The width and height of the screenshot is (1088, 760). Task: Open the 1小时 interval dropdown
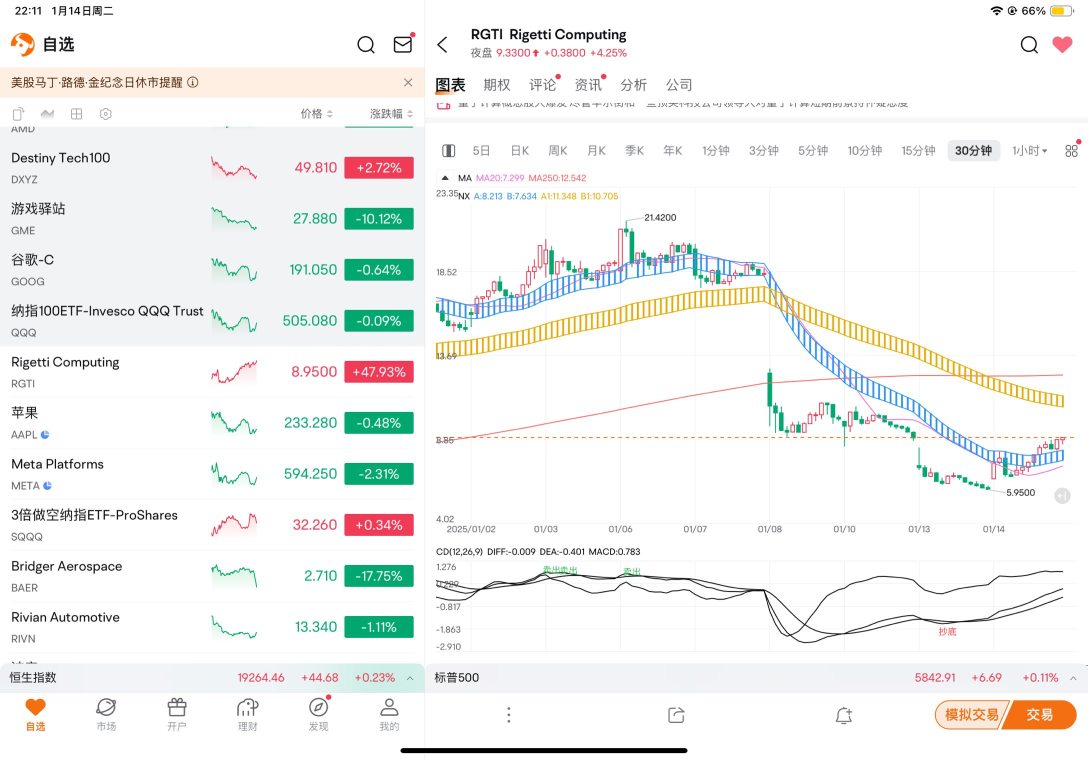1030,151
